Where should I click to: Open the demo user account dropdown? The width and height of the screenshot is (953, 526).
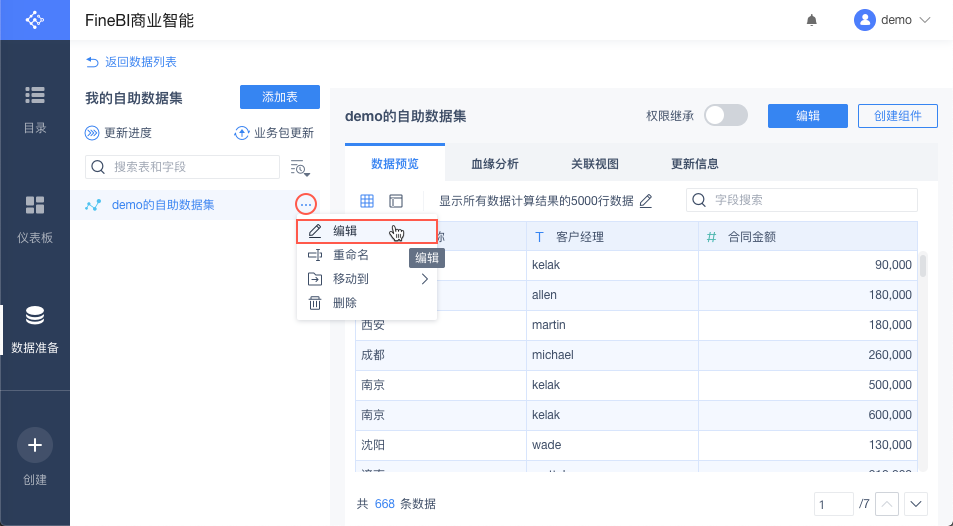click(x=892, y=20)
